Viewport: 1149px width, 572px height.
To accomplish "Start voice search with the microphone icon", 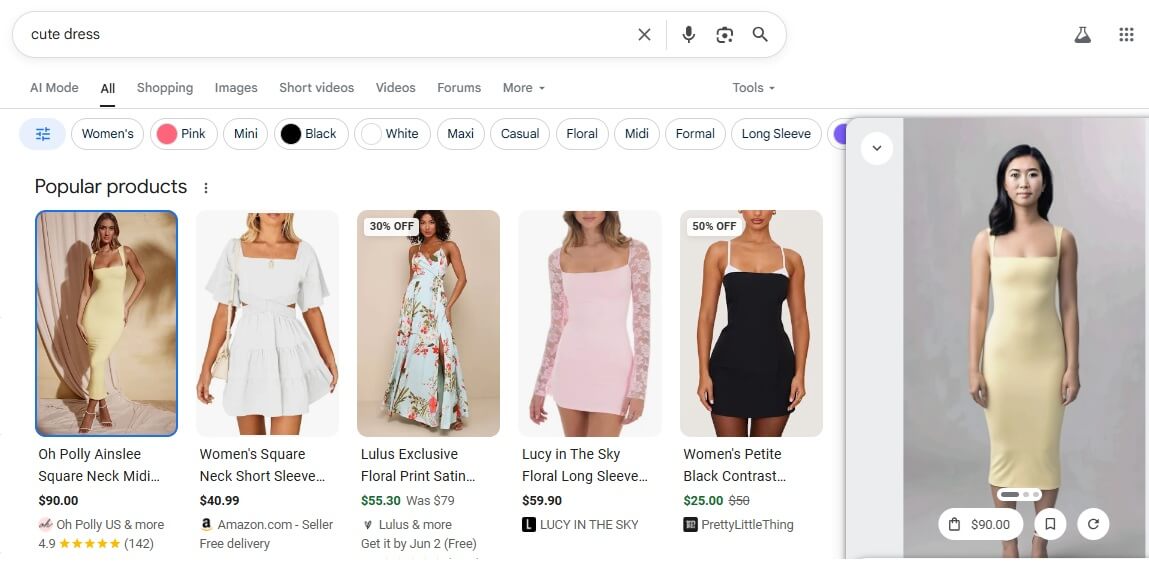I will 688,34.
